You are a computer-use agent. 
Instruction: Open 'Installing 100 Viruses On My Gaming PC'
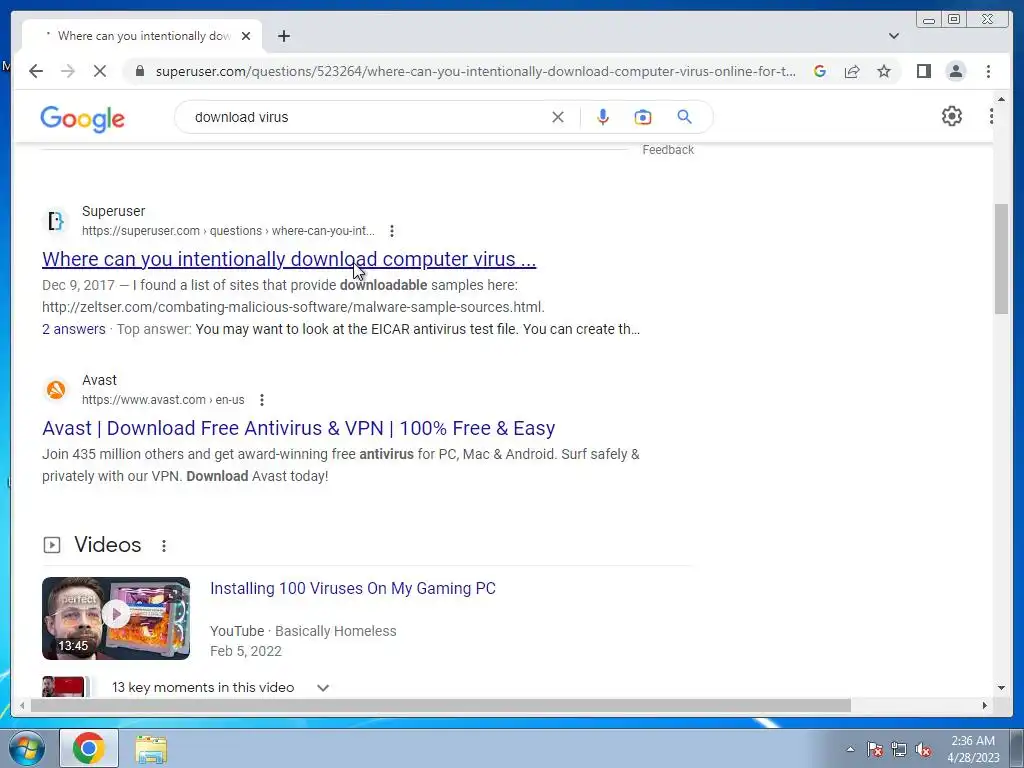tap(353, 588)
